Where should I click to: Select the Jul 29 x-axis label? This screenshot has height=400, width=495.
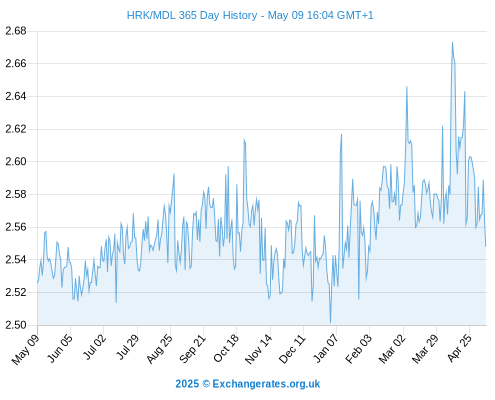(x=127, y=348)
